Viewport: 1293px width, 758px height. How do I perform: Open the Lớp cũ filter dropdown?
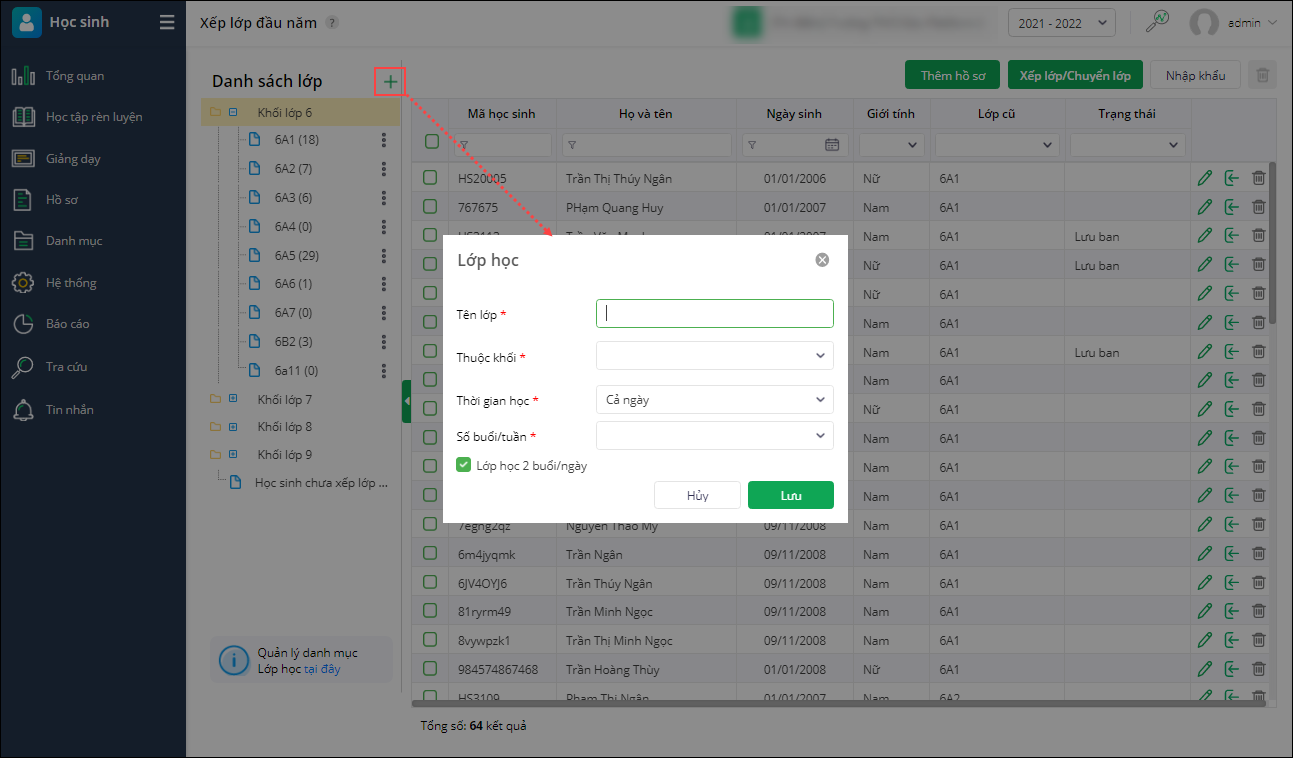(x=997, y=145)
